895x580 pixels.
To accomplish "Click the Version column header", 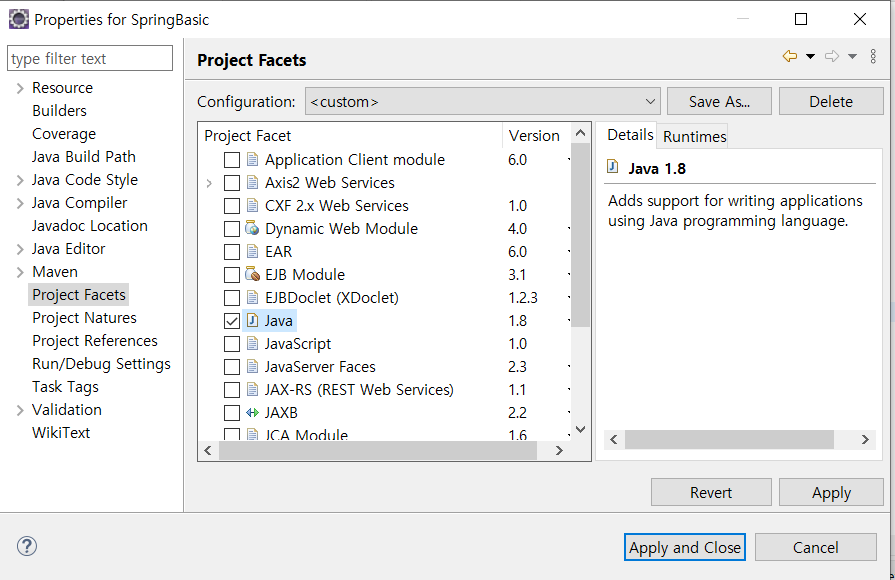I will coord(534,135).
